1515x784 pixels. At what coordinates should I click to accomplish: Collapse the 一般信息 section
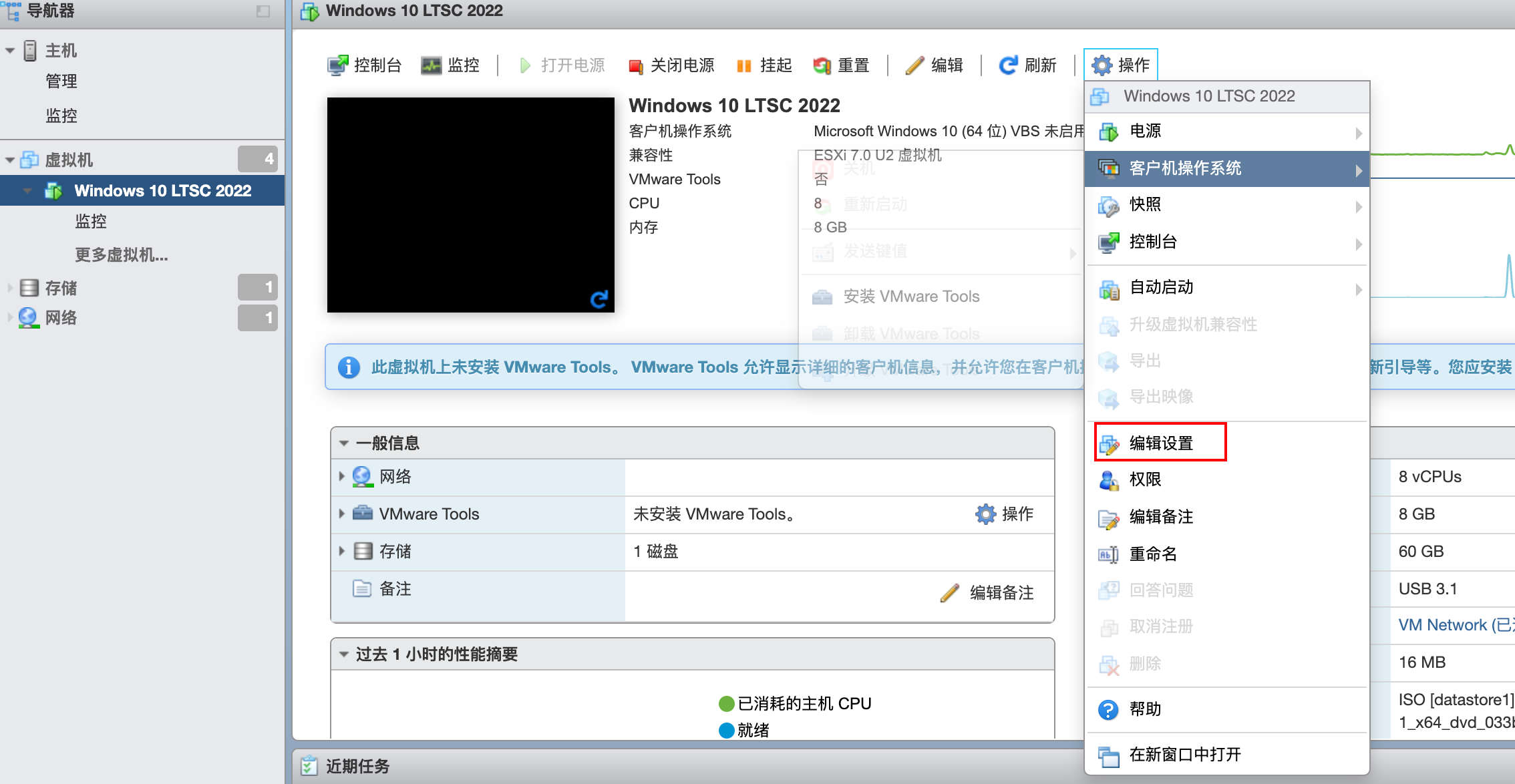(x=344, y=443)
